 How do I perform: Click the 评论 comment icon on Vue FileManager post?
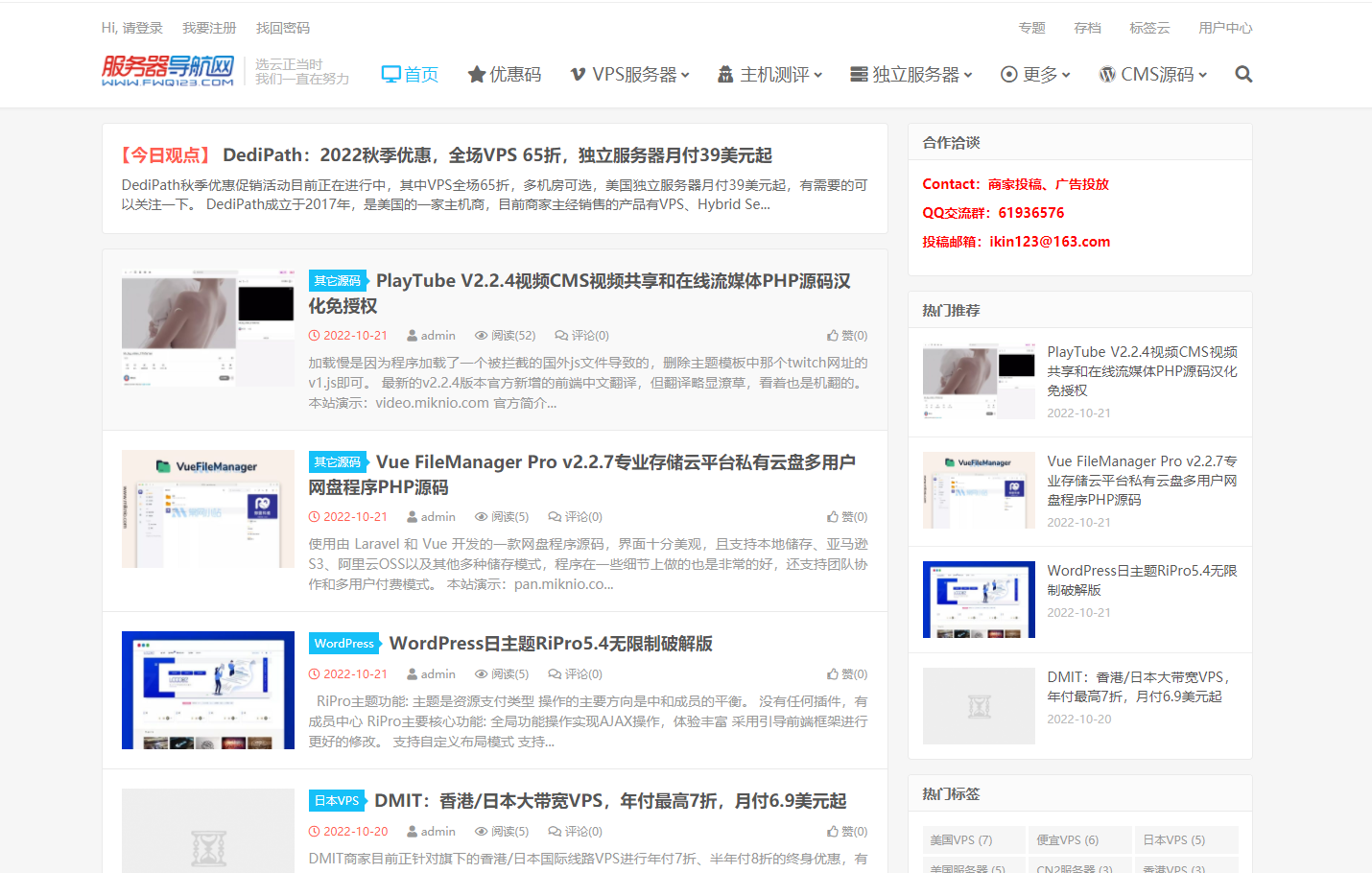(555, 517)
